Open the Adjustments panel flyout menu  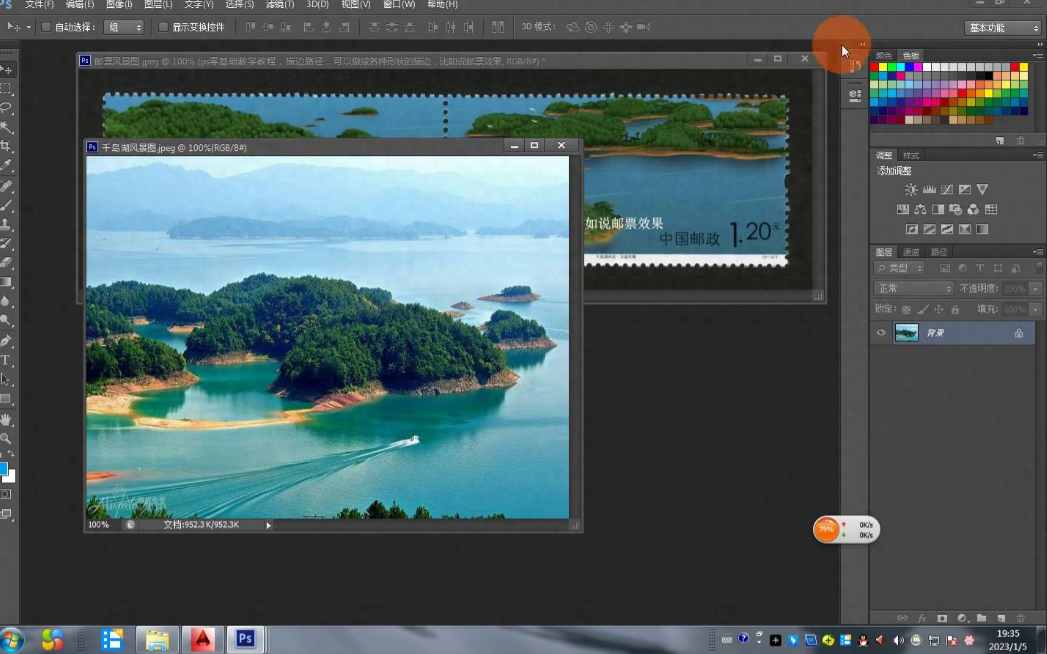click(1038, 155)
